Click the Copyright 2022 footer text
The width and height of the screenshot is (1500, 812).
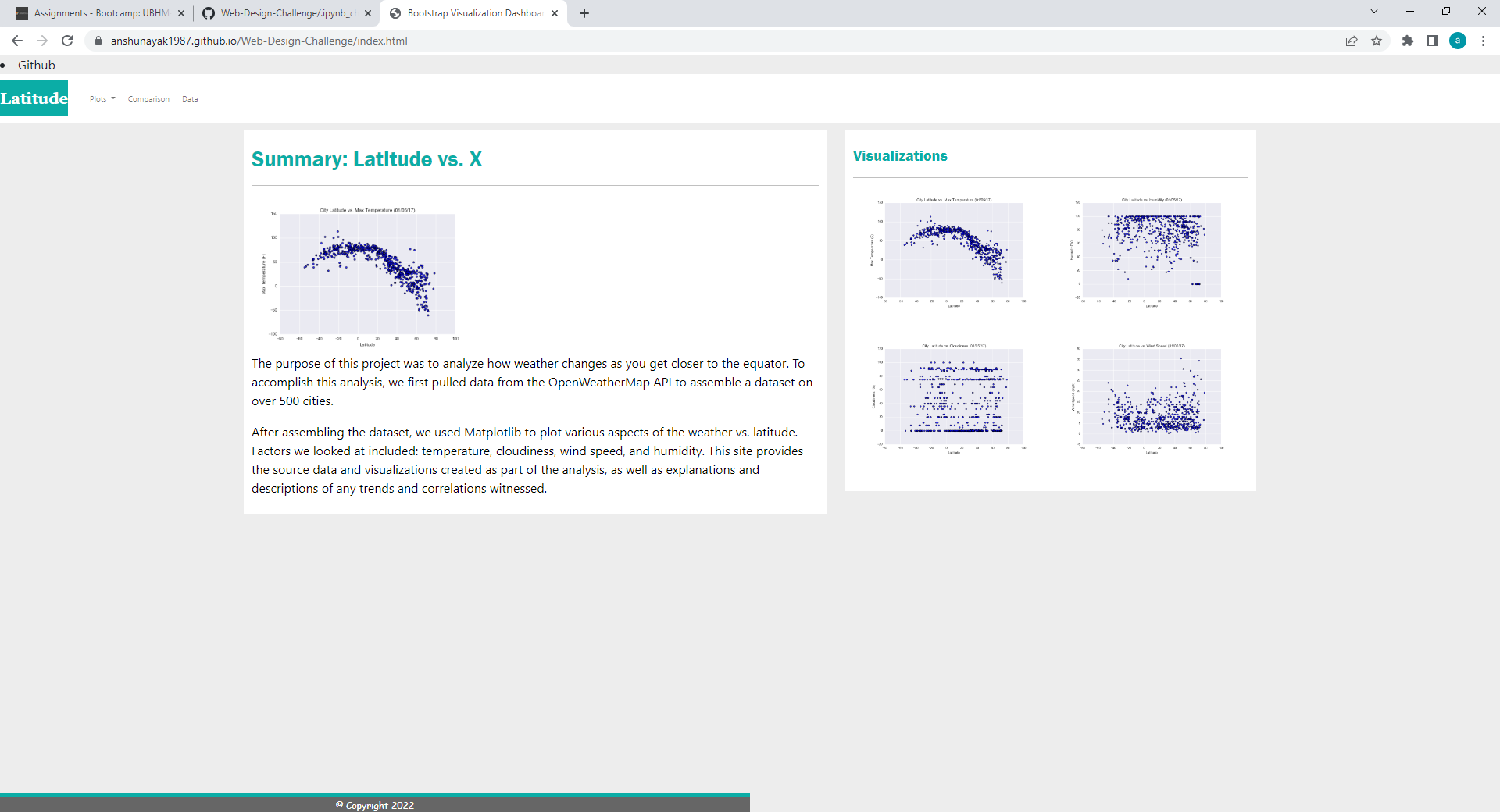coord(375,805)
